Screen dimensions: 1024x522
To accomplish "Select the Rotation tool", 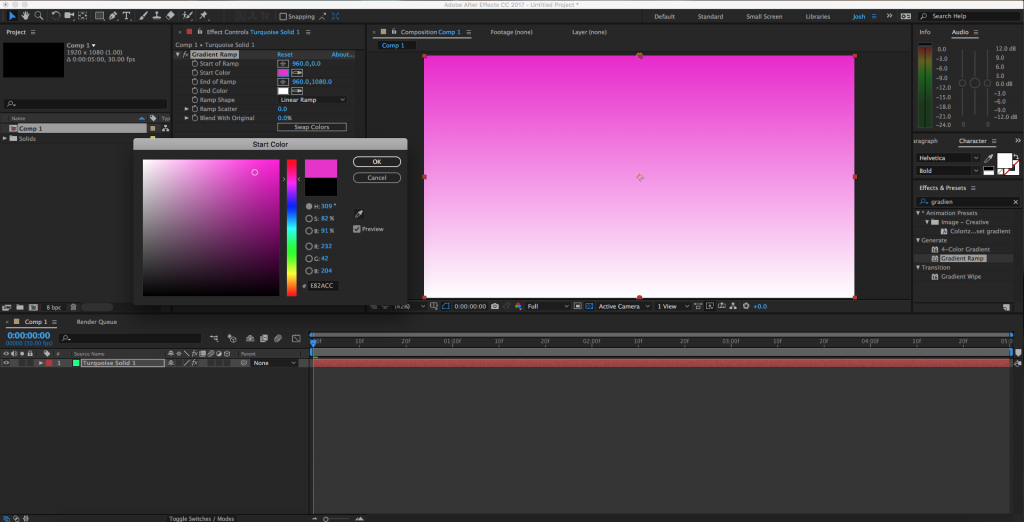I will (x=56, y=16).
